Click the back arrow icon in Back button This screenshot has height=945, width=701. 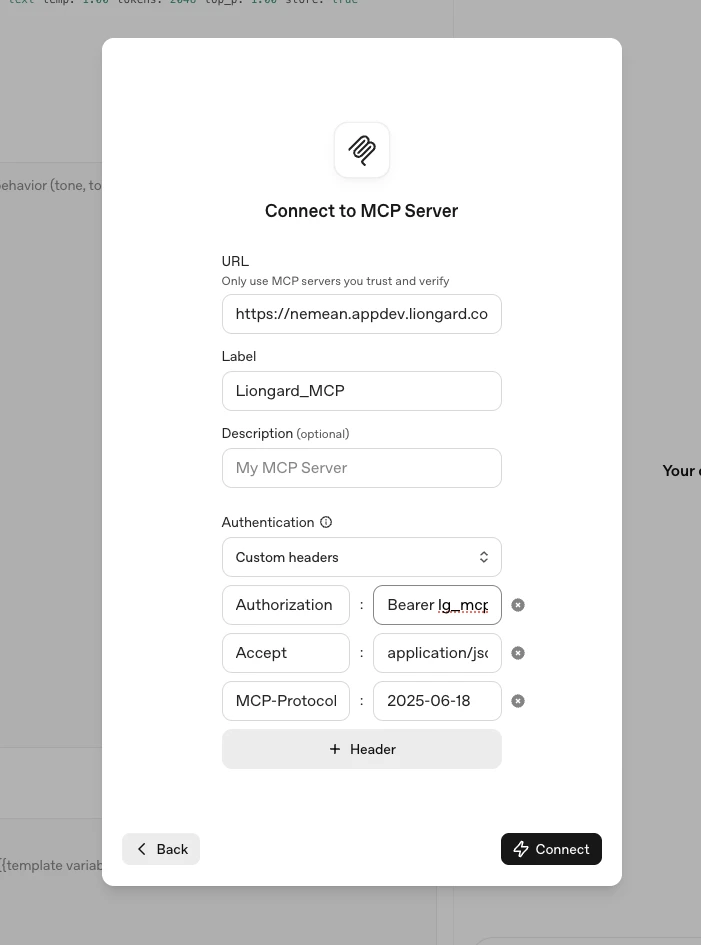tap(142, 849)
